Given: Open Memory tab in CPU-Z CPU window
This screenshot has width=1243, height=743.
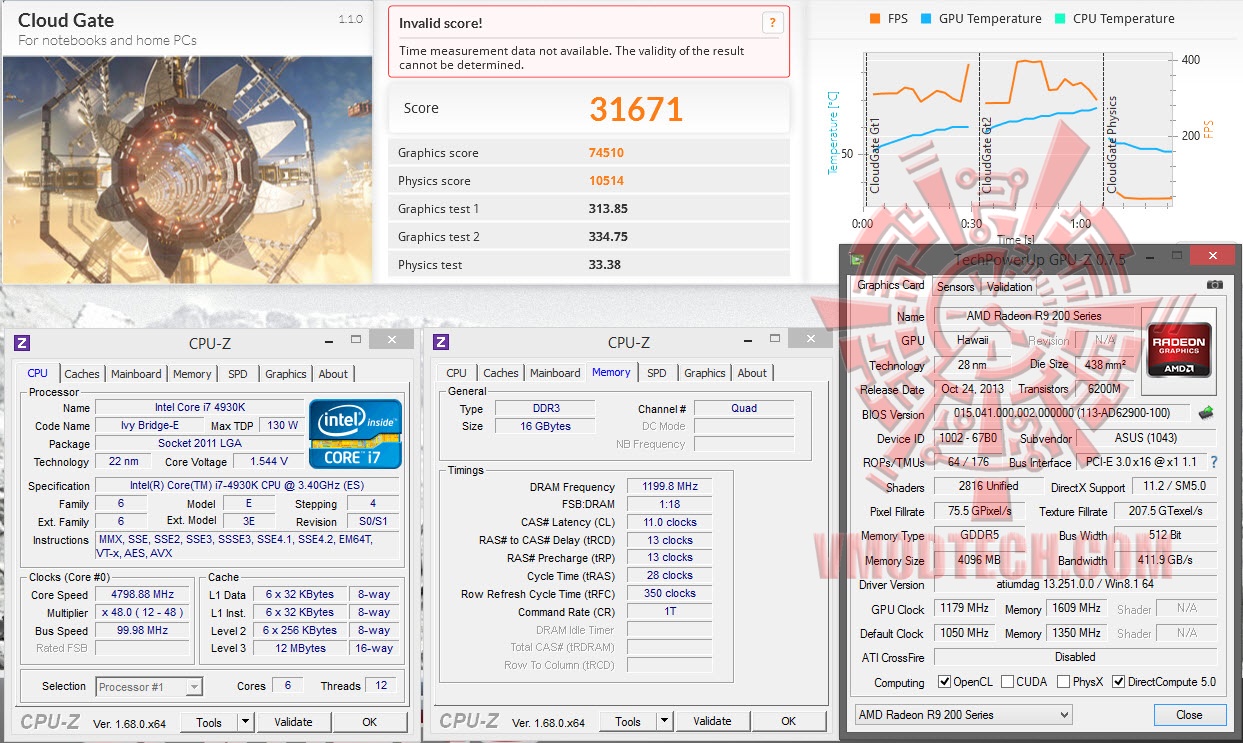Looking at the screenshot, I should [x=192, y=374].
